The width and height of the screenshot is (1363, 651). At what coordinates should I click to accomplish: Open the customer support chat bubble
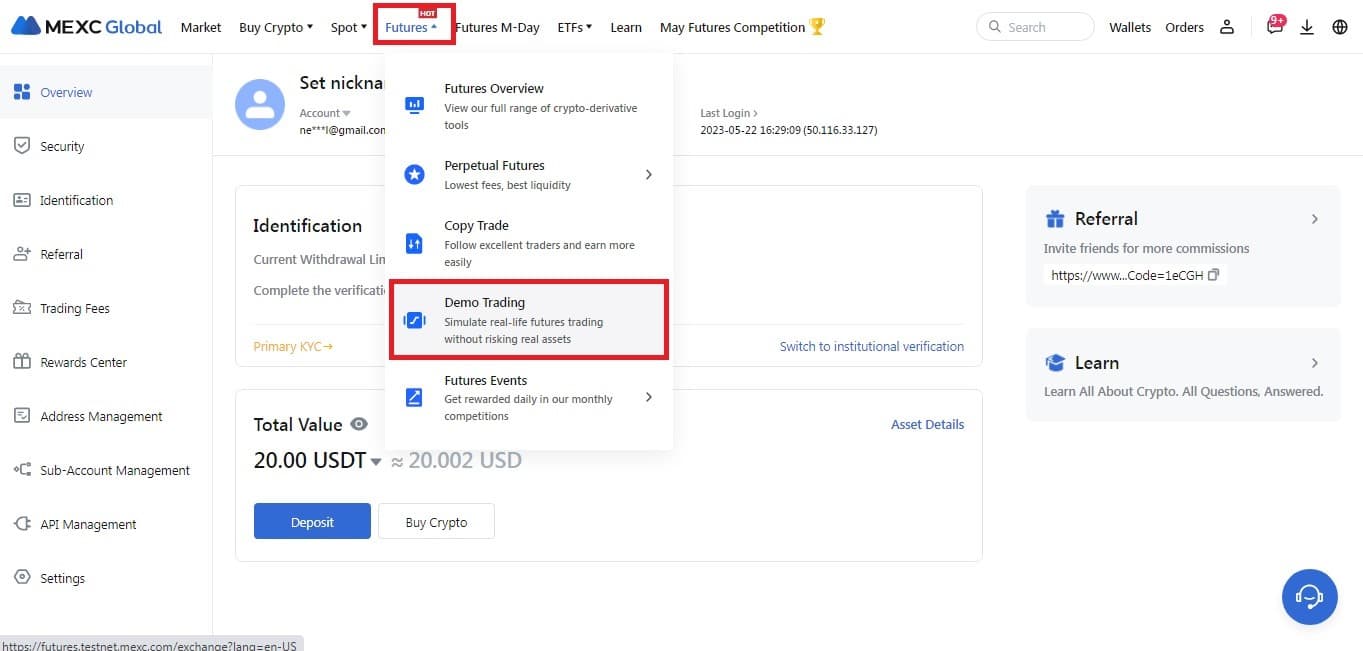click(1310, 597)
